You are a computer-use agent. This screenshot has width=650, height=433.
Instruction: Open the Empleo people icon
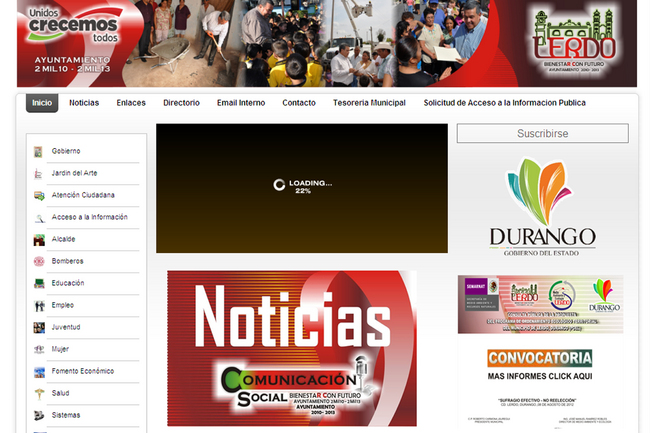(x=39, y=305)
